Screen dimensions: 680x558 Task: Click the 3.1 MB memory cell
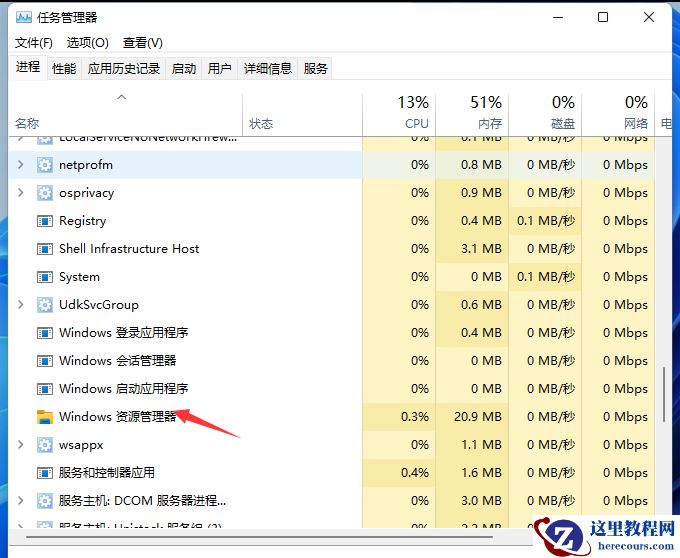click(472, 249)
